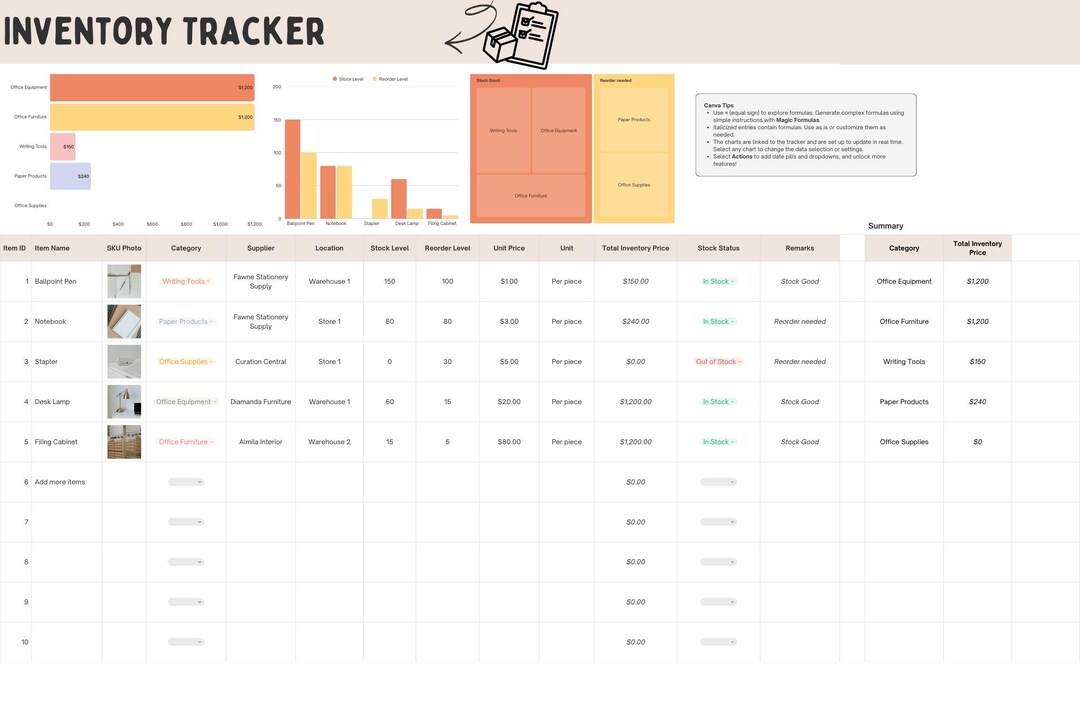Image resolution: width=1080 pixels, height=702 pixels.
Task: Open Writing Tools category dropdown for Ballpoint Pen
Action: coord(186,281)
